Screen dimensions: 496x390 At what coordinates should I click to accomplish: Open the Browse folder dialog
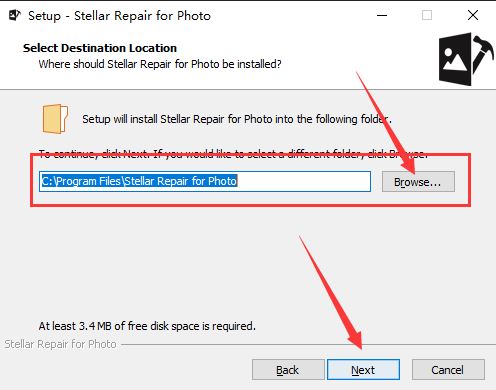418,182
